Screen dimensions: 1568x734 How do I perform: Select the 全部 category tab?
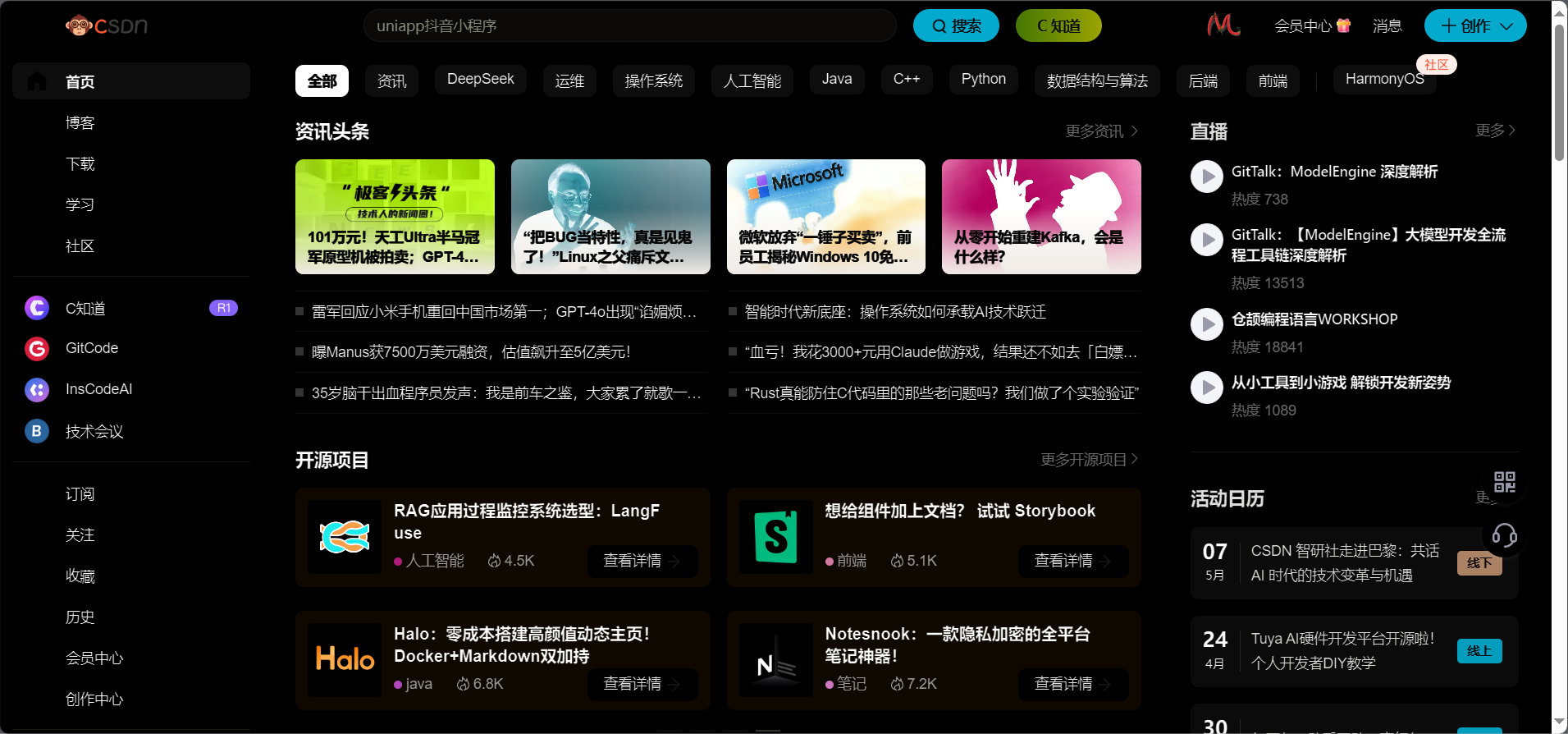322,80
